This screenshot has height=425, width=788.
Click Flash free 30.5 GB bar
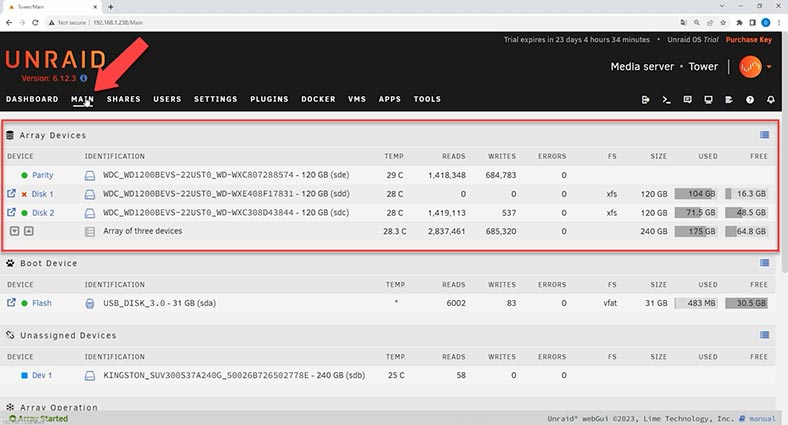[x=746, y=303]
